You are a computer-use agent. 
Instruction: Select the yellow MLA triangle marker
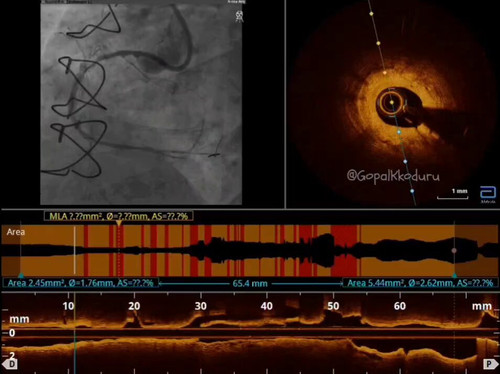119,223
